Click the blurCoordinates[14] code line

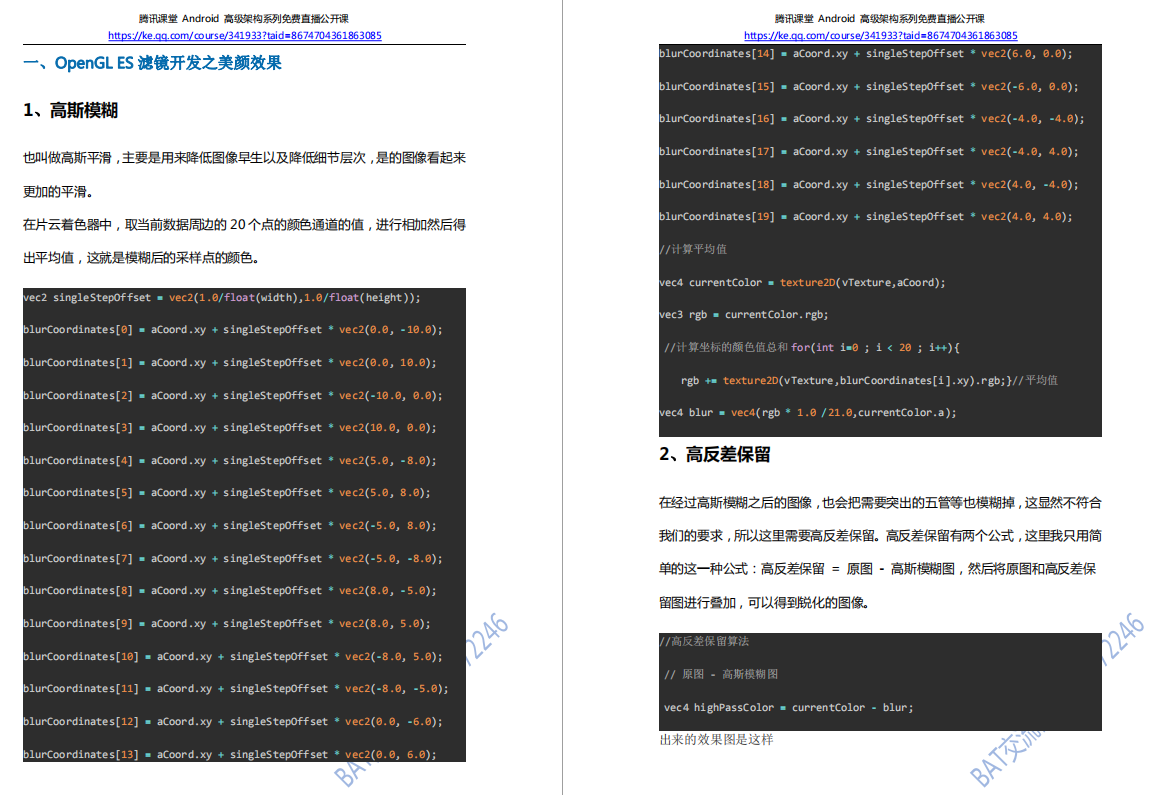click(x=866, y=54)
